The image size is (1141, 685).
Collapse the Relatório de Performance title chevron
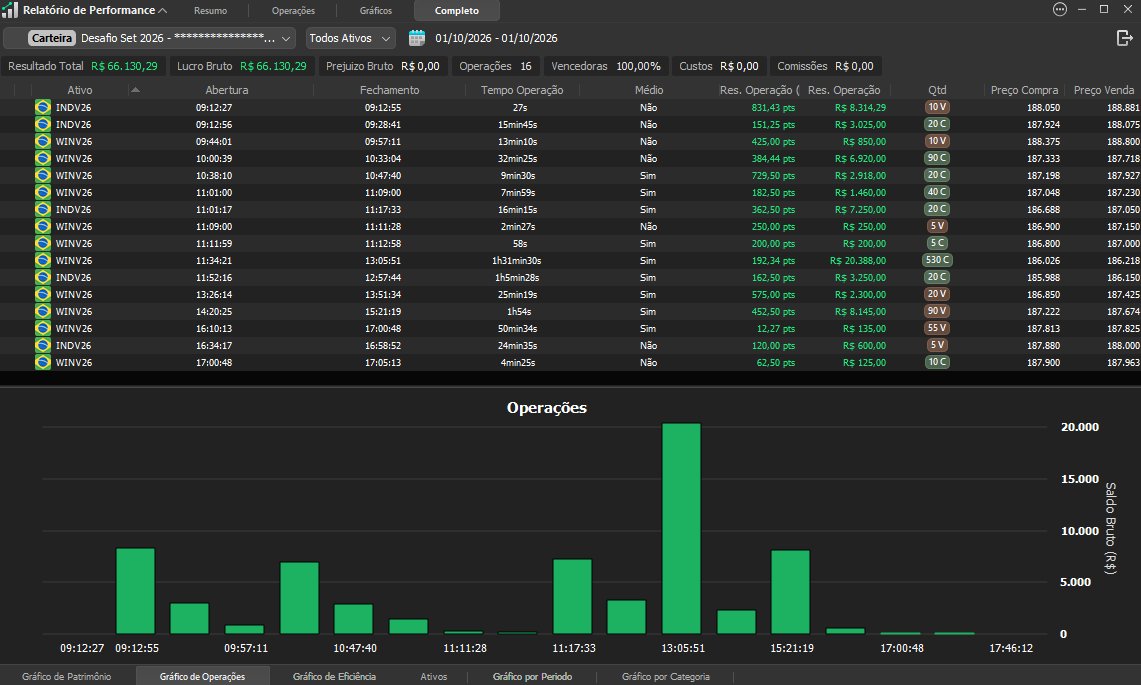pos(163,10)
